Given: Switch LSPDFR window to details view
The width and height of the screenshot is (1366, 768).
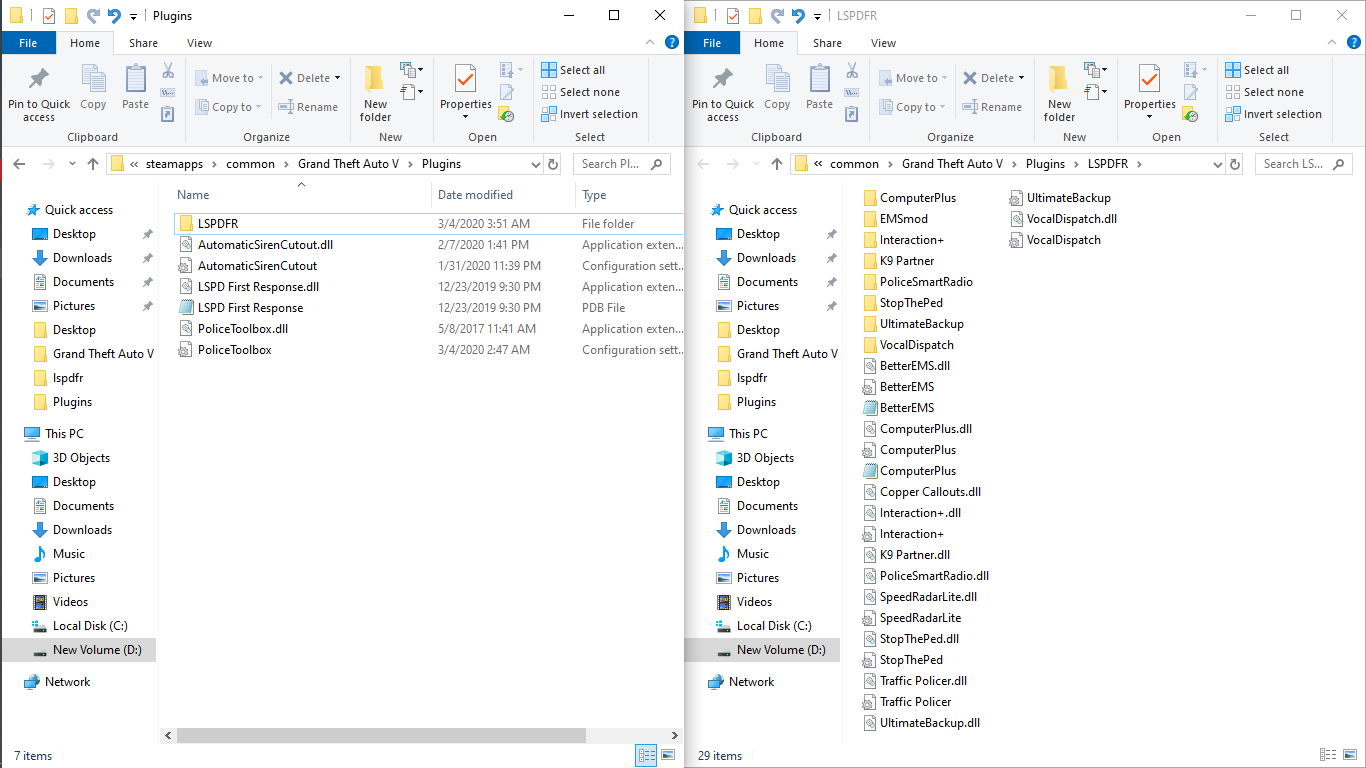Looking at the screenshot, I should (1329, 755).
